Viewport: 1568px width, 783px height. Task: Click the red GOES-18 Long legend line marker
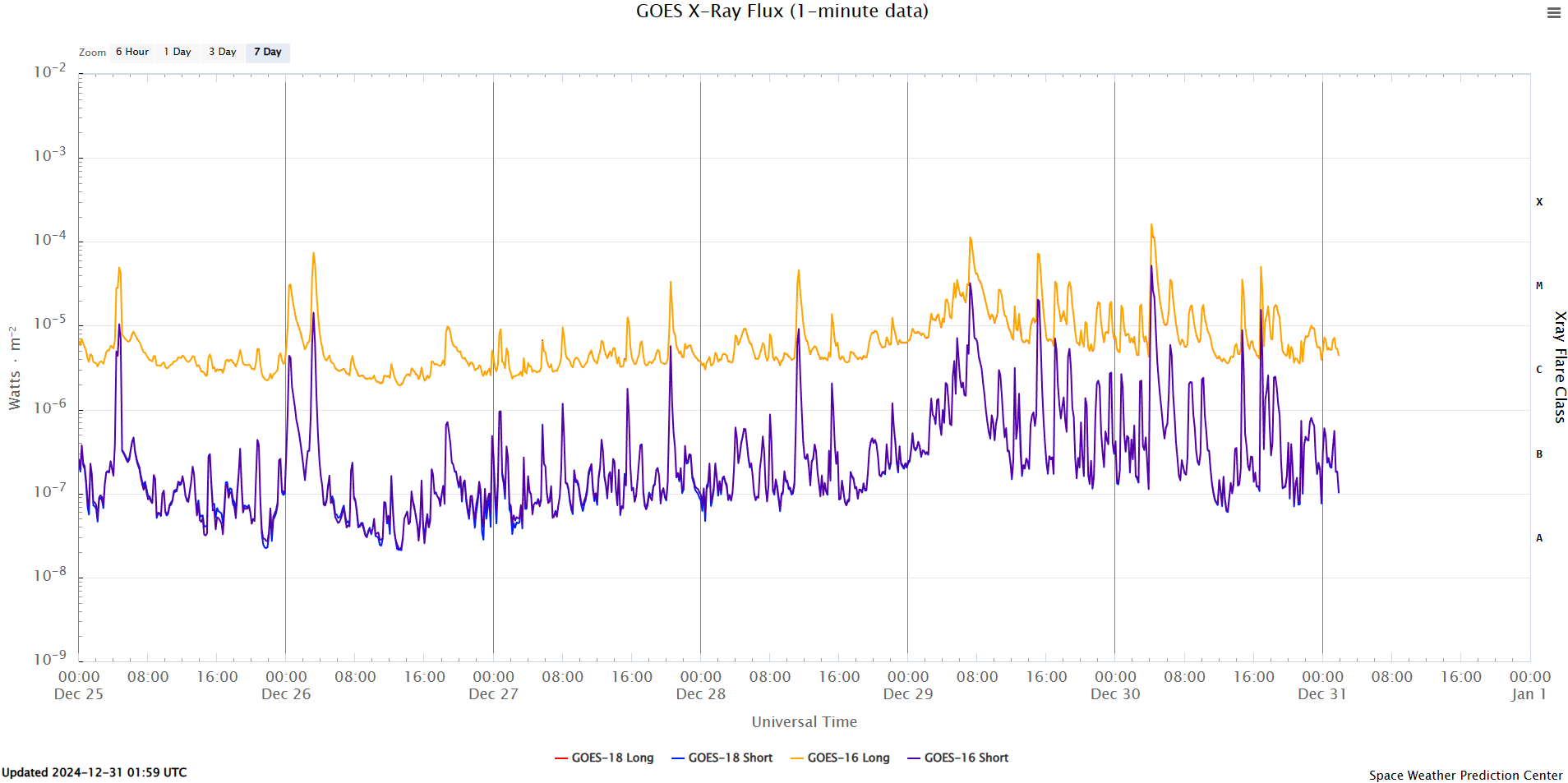coord(561,758)
